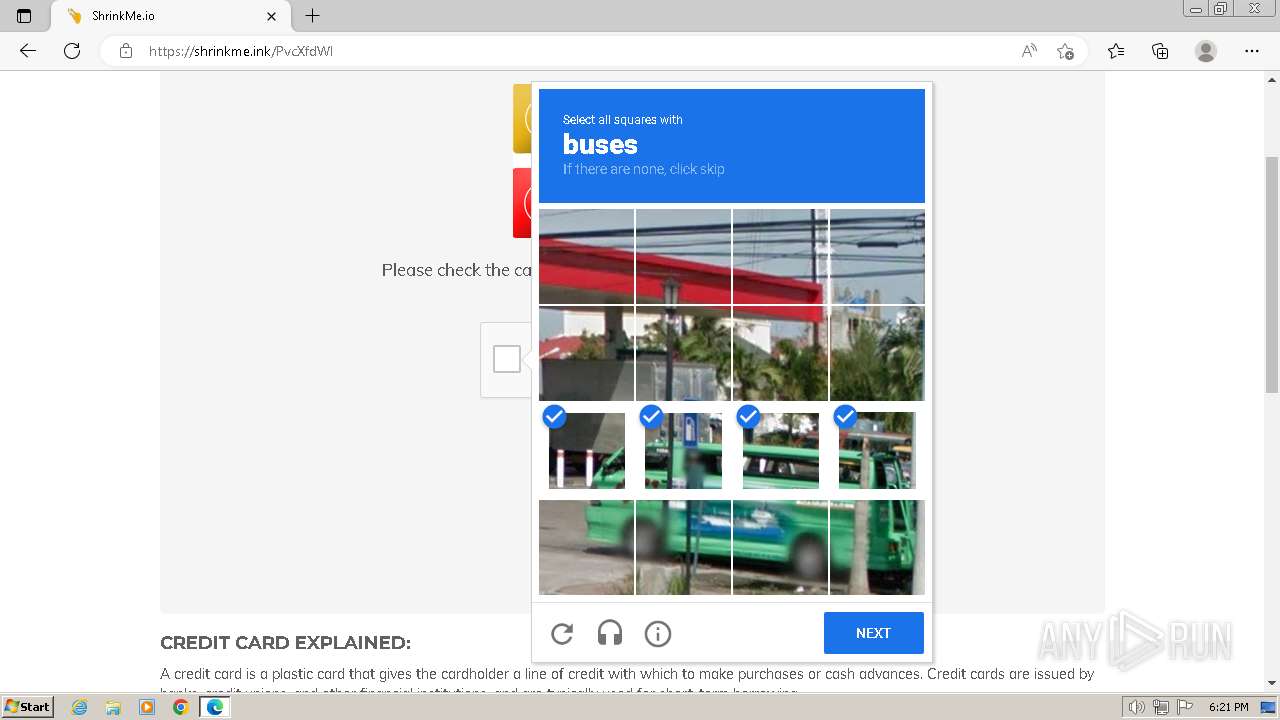Select the ShrinkMe.io browser tab
Image resolution: width=1280 pixels, height=720 pixels.
(x=170, y=16)
